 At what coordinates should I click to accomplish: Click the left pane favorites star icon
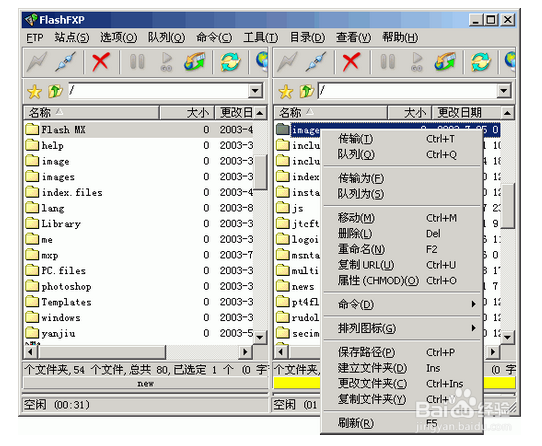click(x=35, y=92)
